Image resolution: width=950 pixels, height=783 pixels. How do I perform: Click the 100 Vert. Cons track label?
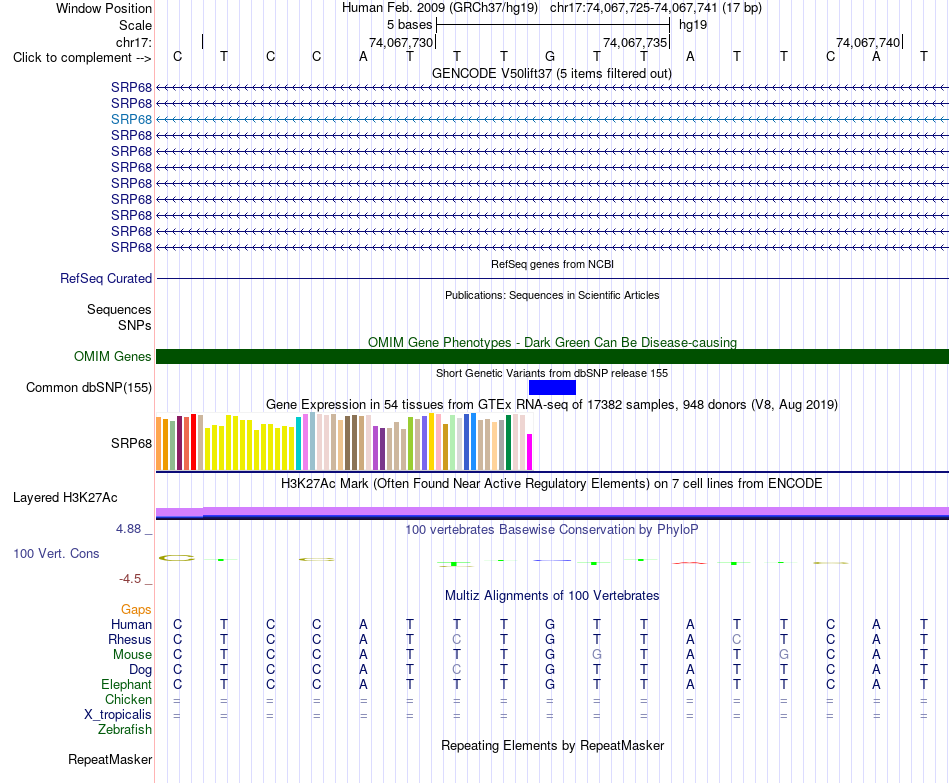pyautogui.click(x=56, y=553)
